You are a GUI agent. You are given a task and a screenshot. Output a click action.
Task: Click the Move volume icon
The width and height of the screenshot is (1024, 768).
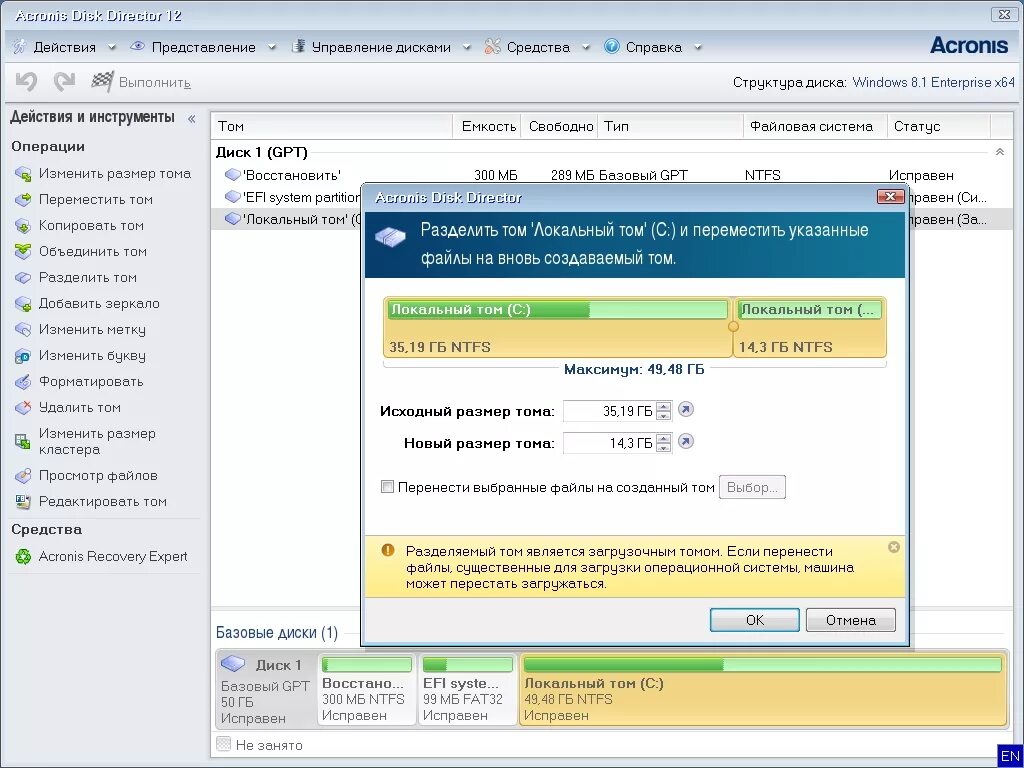pyautogui.click(x=23, y=199)
